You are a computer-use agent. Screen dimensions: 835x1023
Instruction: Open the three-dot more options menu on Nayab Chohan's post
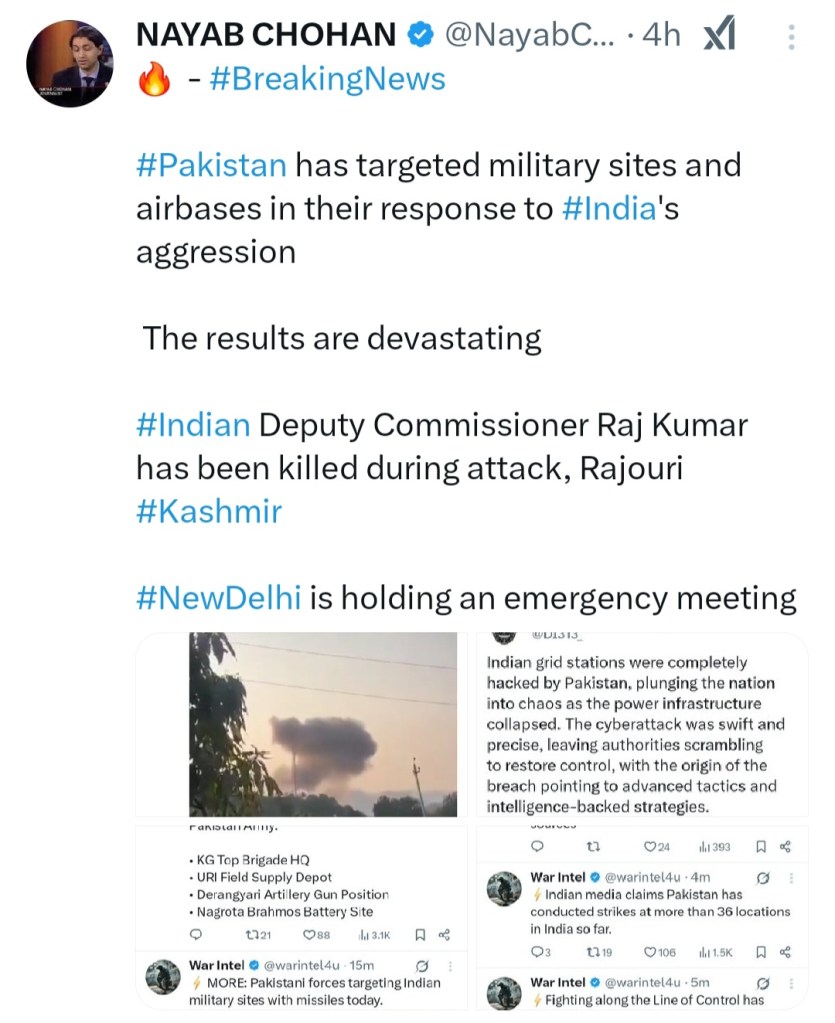point(791,38)
